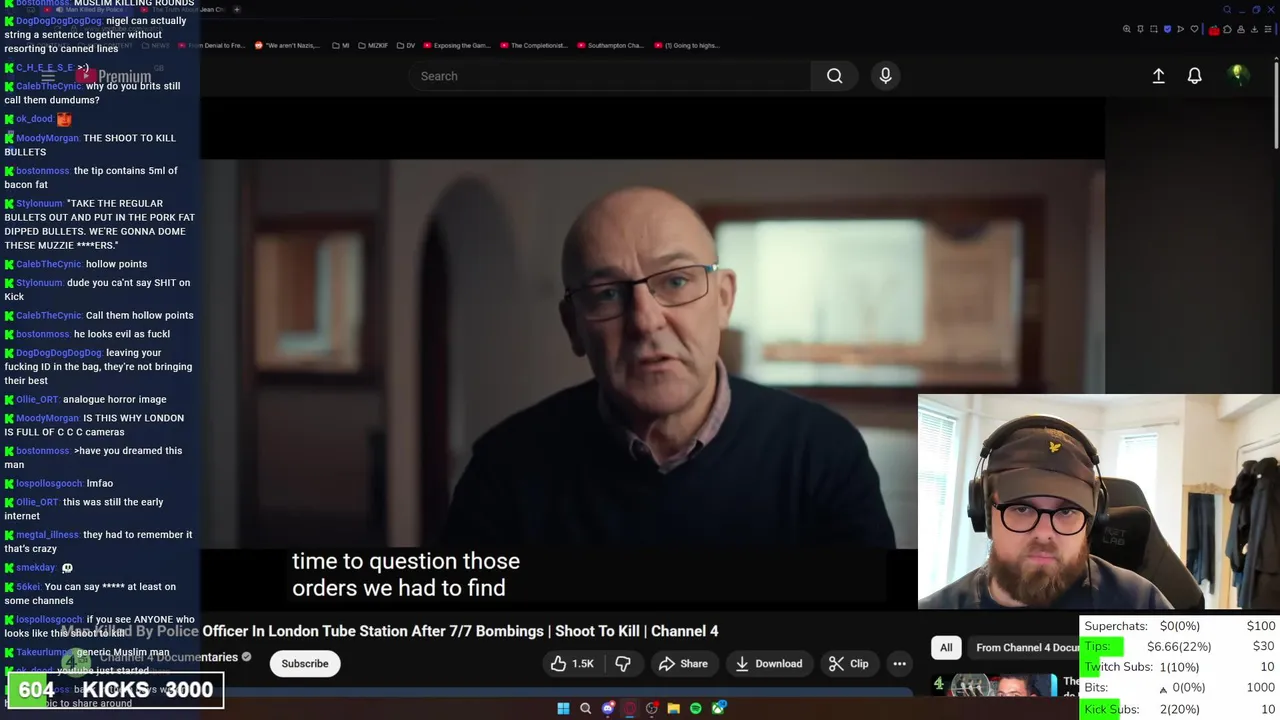
Task: Open the YouTube notifications bell
Action: 1194,76
